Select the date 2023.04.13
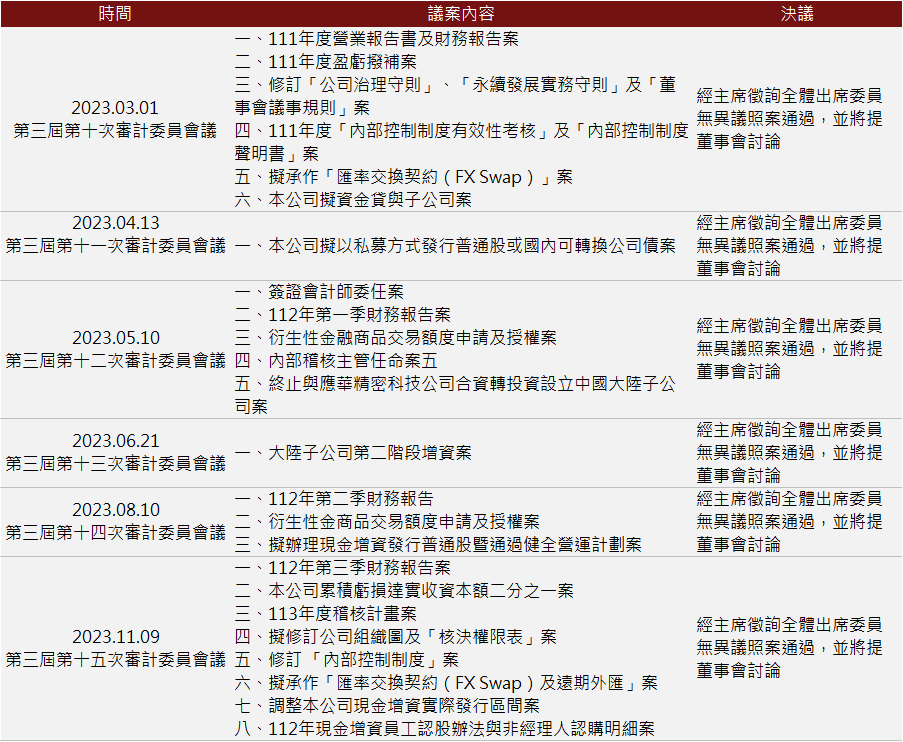This screenshot has width=903, height=742. [x=115, y=223]
